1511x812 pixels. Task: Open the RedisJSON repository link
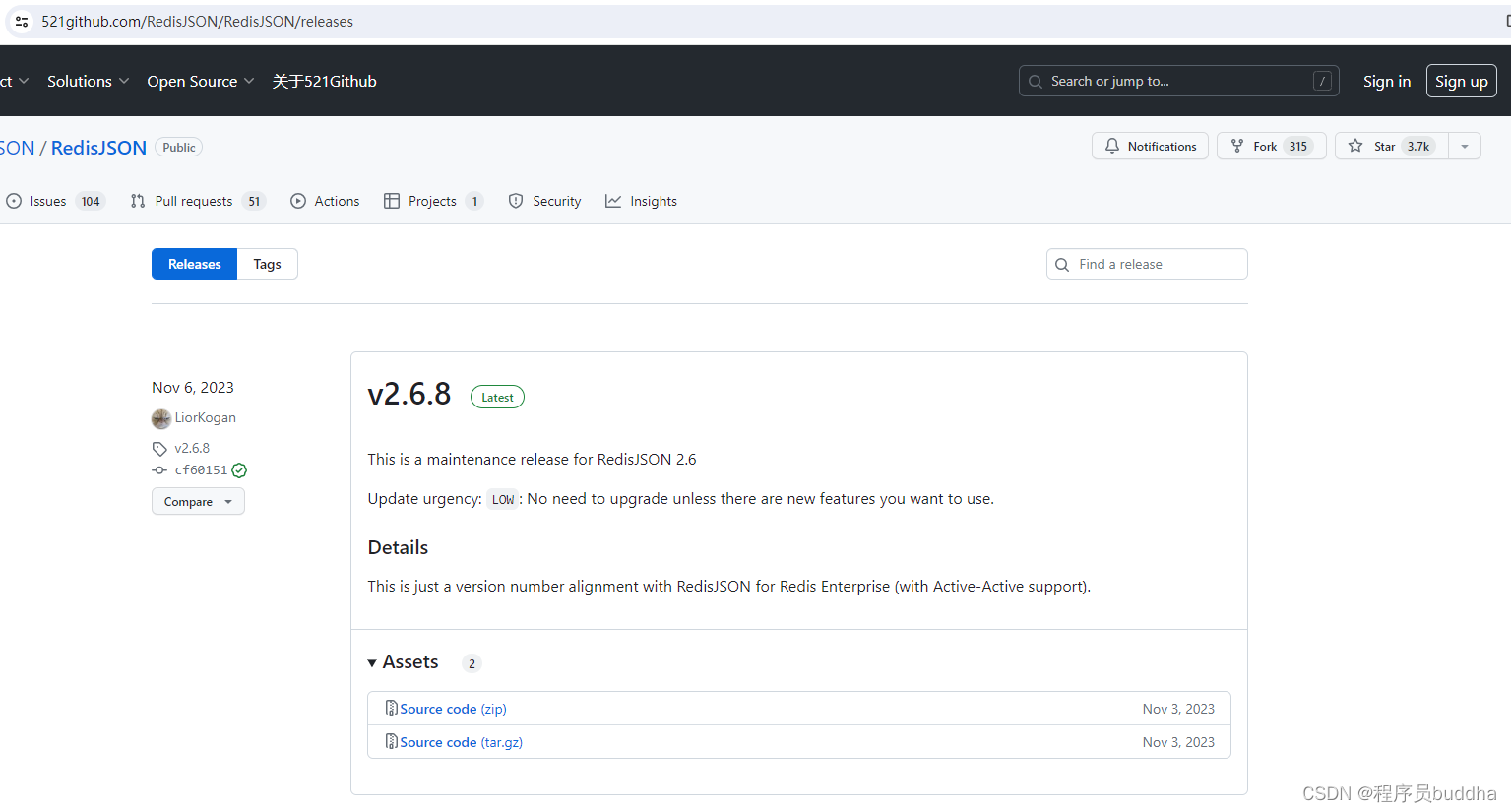pos(98,148)
